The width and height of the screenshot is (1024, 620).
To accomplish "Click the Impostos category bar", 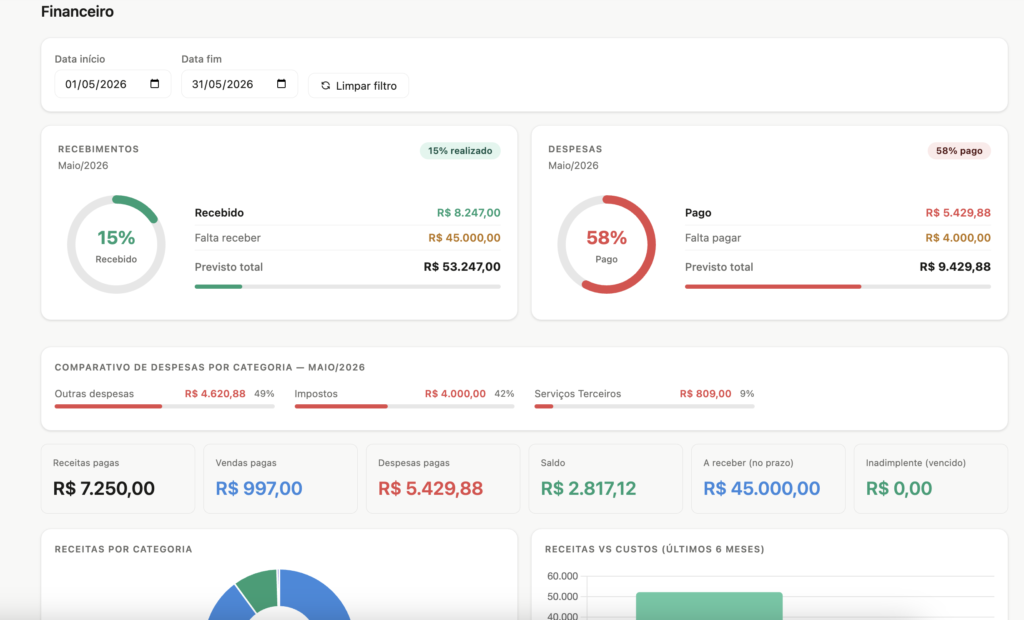I will point(404,406).
